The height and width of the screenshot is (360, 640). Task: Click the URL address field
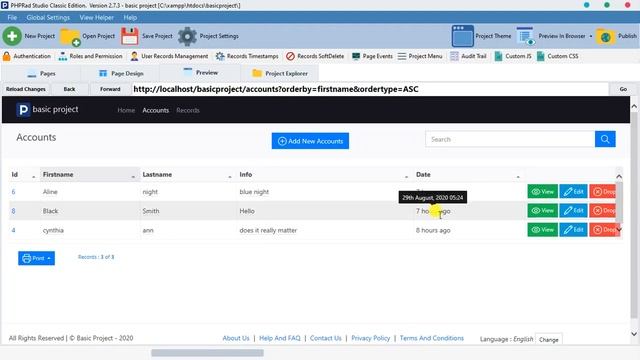pyautogui.click(x=370, y=89)
